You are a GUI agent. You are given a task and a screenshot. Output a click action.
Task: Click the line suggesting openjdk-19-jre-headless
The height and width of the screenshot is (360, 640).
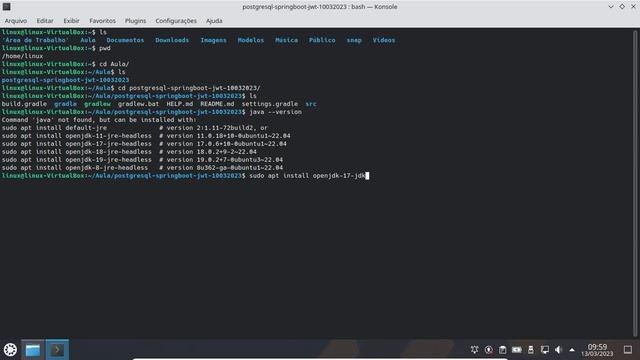142,160
